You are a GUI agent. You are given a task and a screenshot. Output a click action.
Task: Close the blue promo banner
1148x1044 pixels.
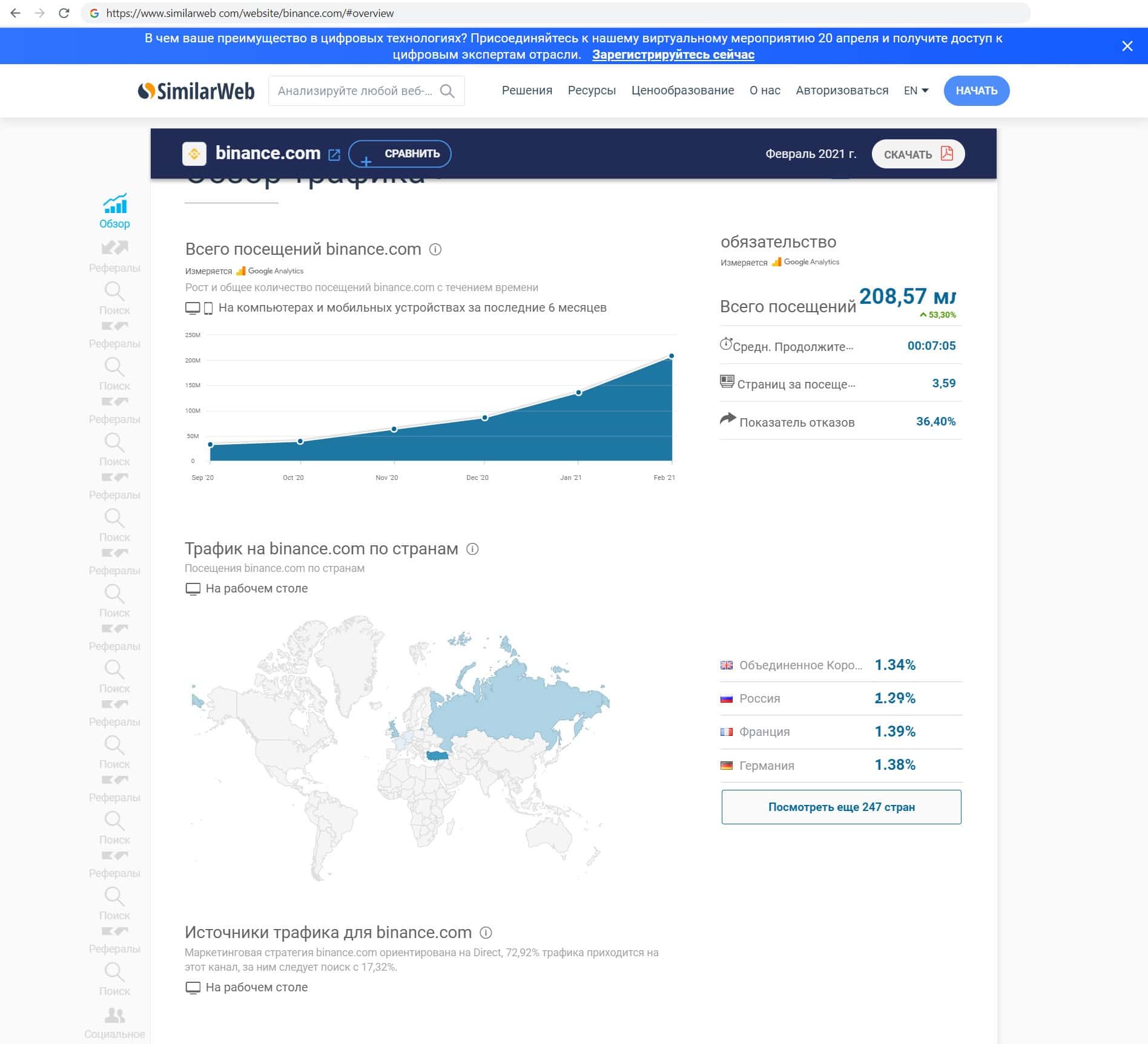[1127, 46]
